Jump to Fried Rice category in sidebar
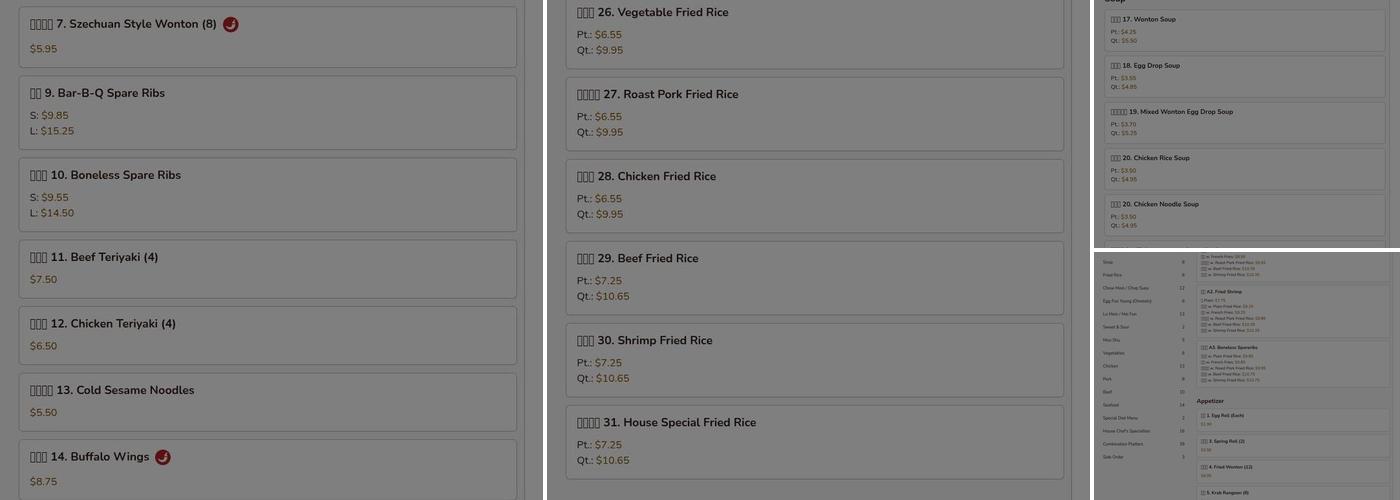This screenshot has height=500, width=1400. pos(1113,274)
